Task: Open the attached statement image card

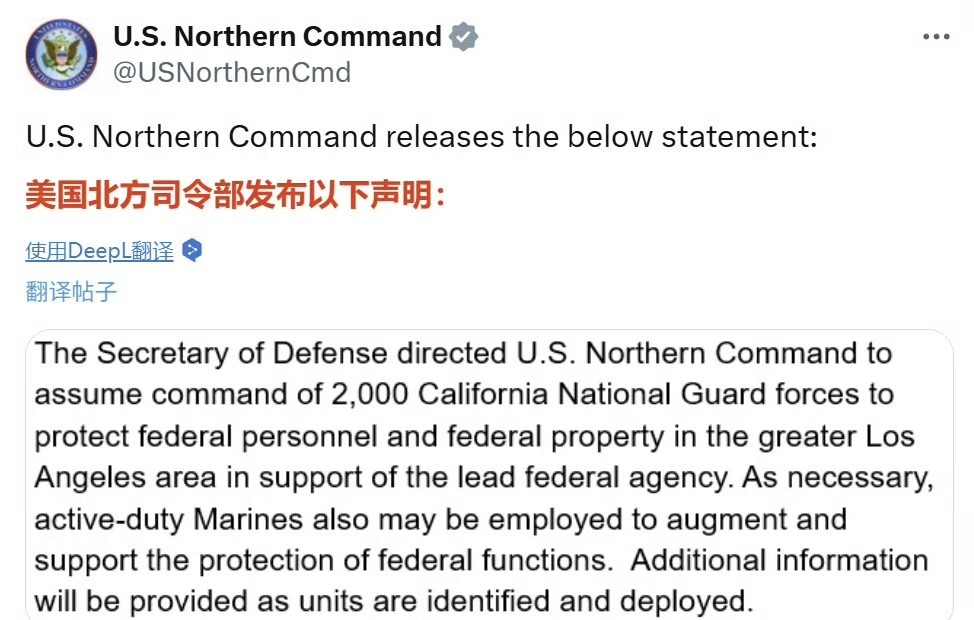Action: (489, 475)
